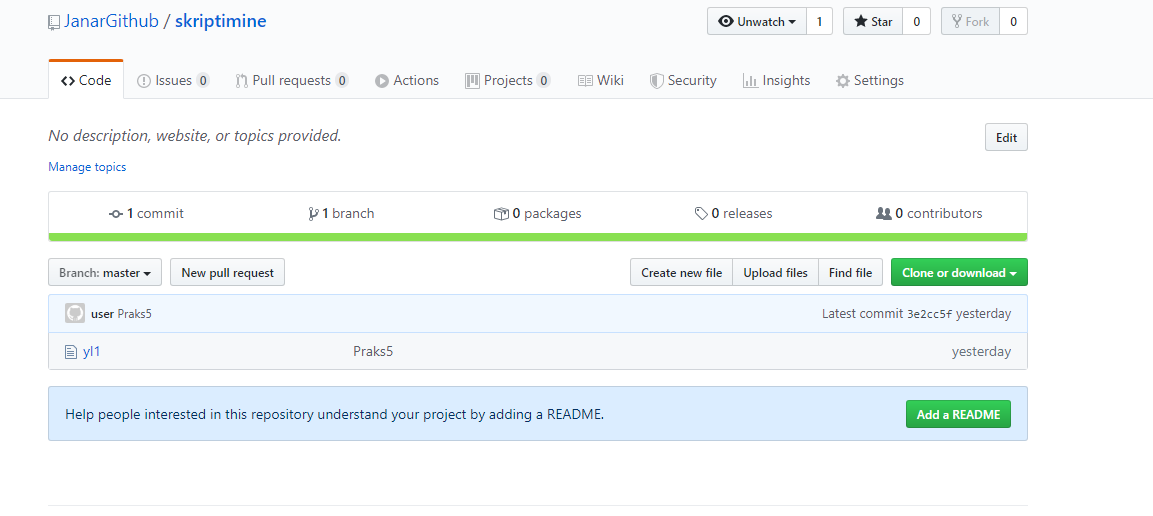Click the 'No description, website, or topics provided.' text
Screen dimensions: 1153x516
195,135
